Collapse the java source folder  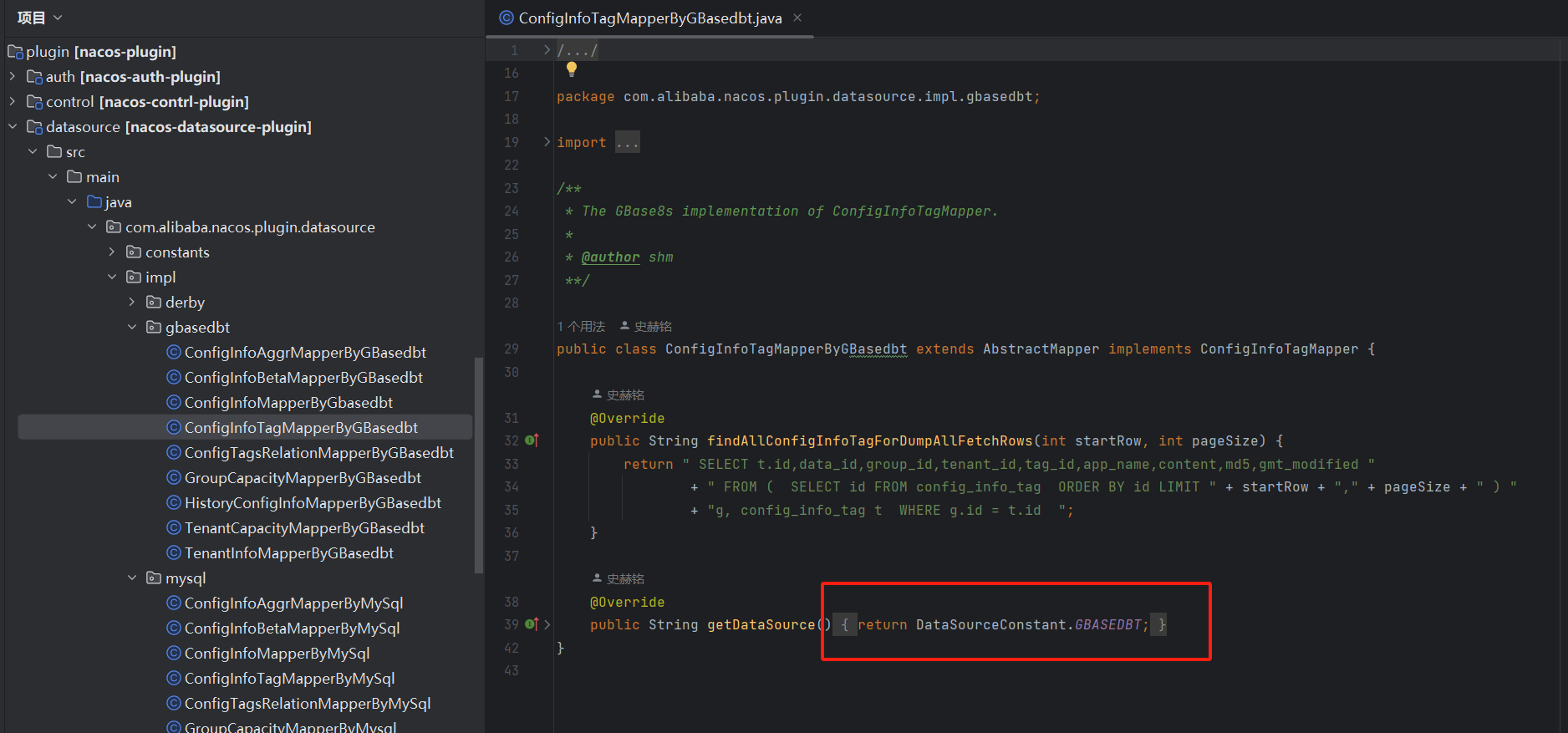point(73,202)
